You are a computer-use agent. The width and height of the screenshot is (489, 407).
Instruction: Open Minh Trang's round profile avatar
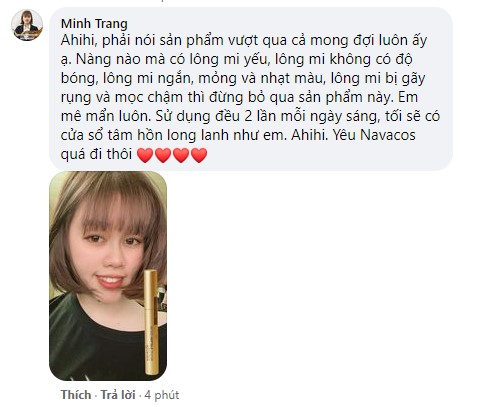27,25
